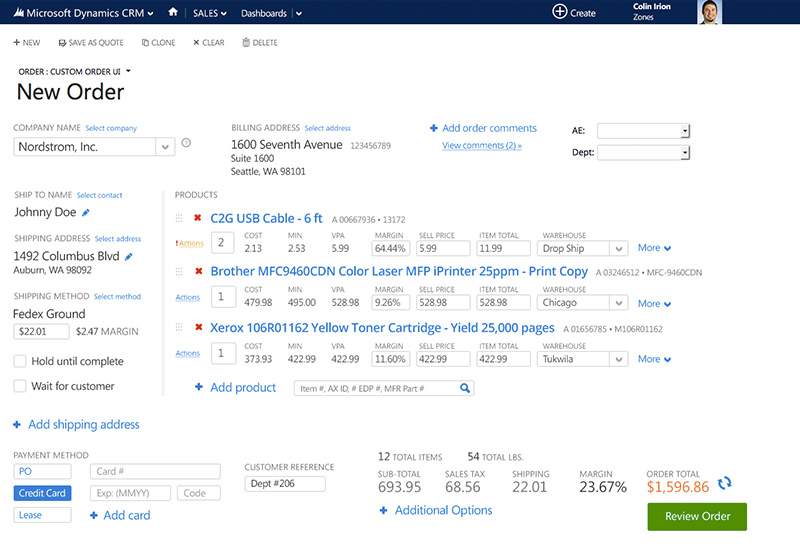Grab the C2G USB Cable drag handle
This screenshot has height=550, width=800.
[x=179, y=218]
